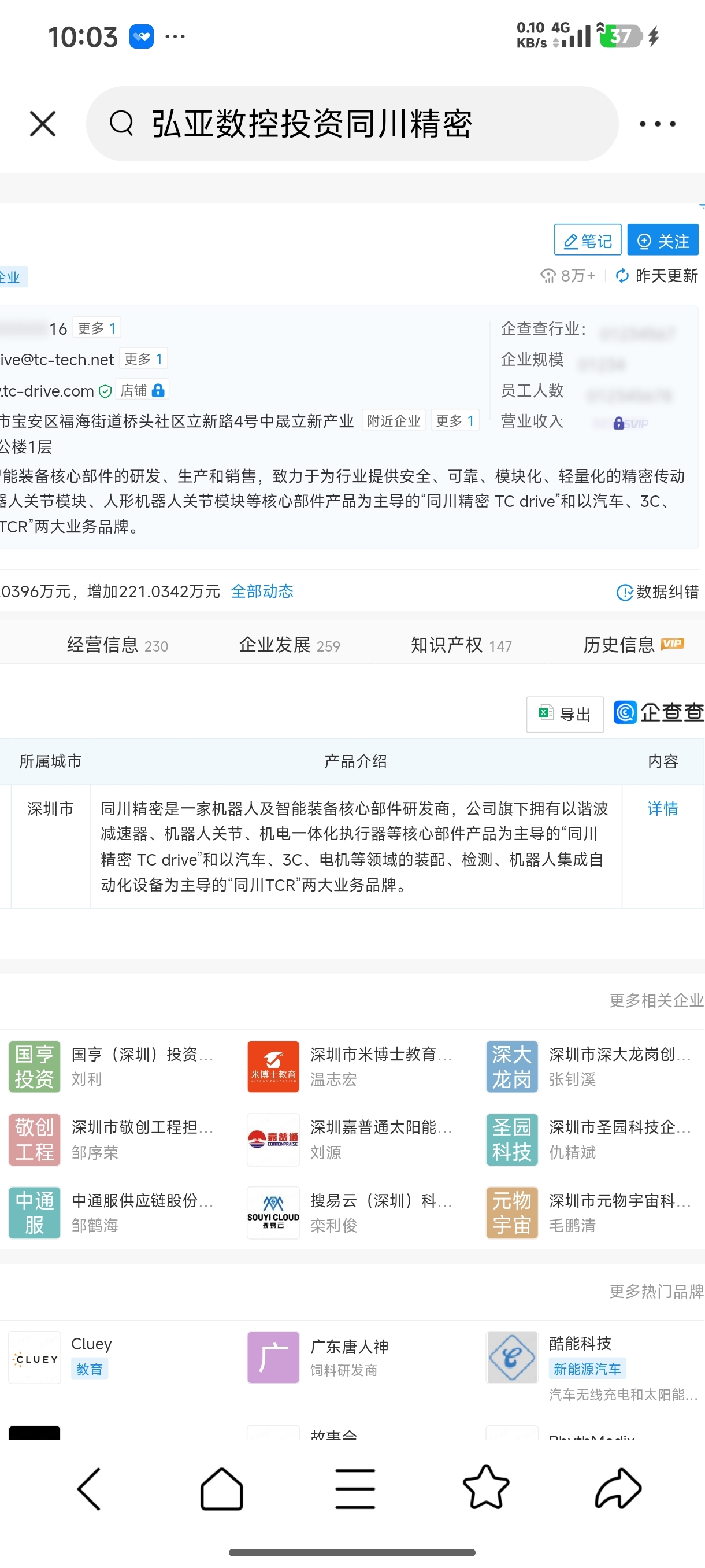Go to browser home icon

[x=221, y=1489]
